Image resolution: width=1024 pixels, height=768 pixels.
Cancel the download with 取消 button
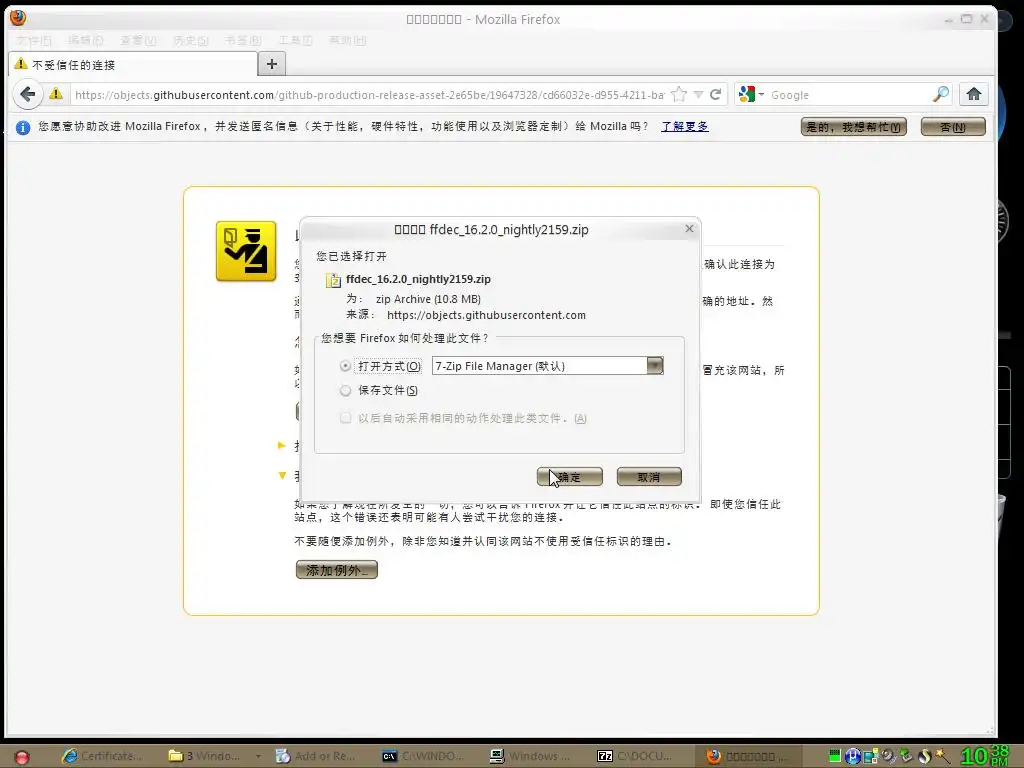point(649,477)
